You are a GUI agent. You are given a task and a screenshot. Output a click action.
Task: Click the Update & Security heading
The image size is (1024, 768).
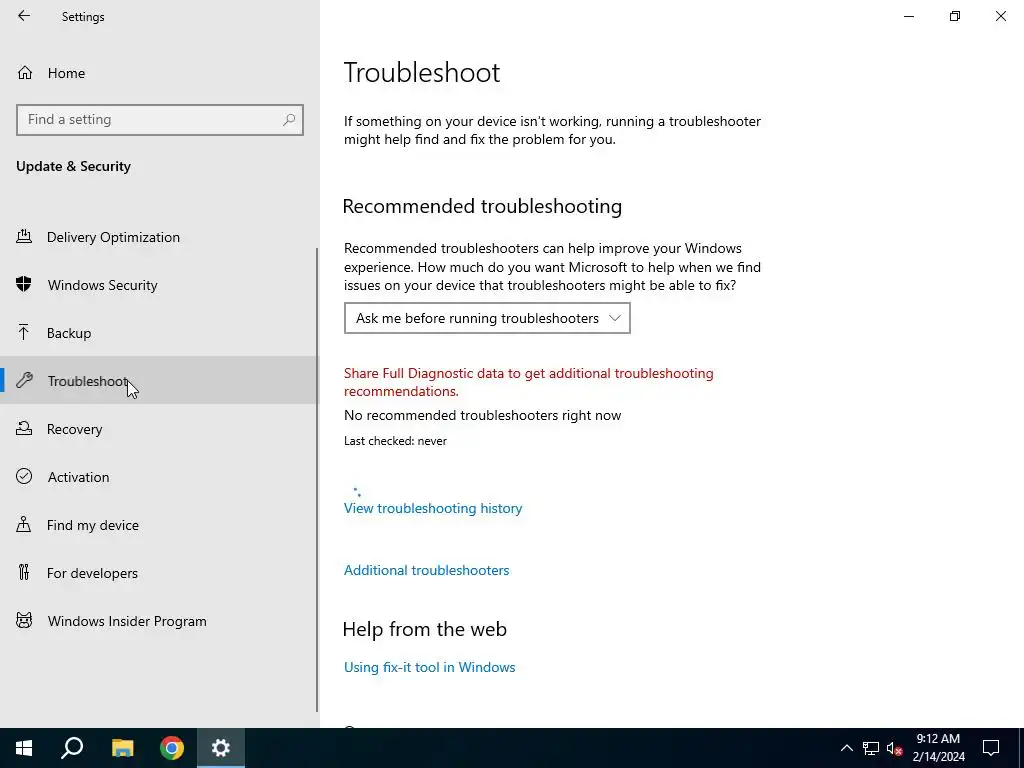click(73, 166)
